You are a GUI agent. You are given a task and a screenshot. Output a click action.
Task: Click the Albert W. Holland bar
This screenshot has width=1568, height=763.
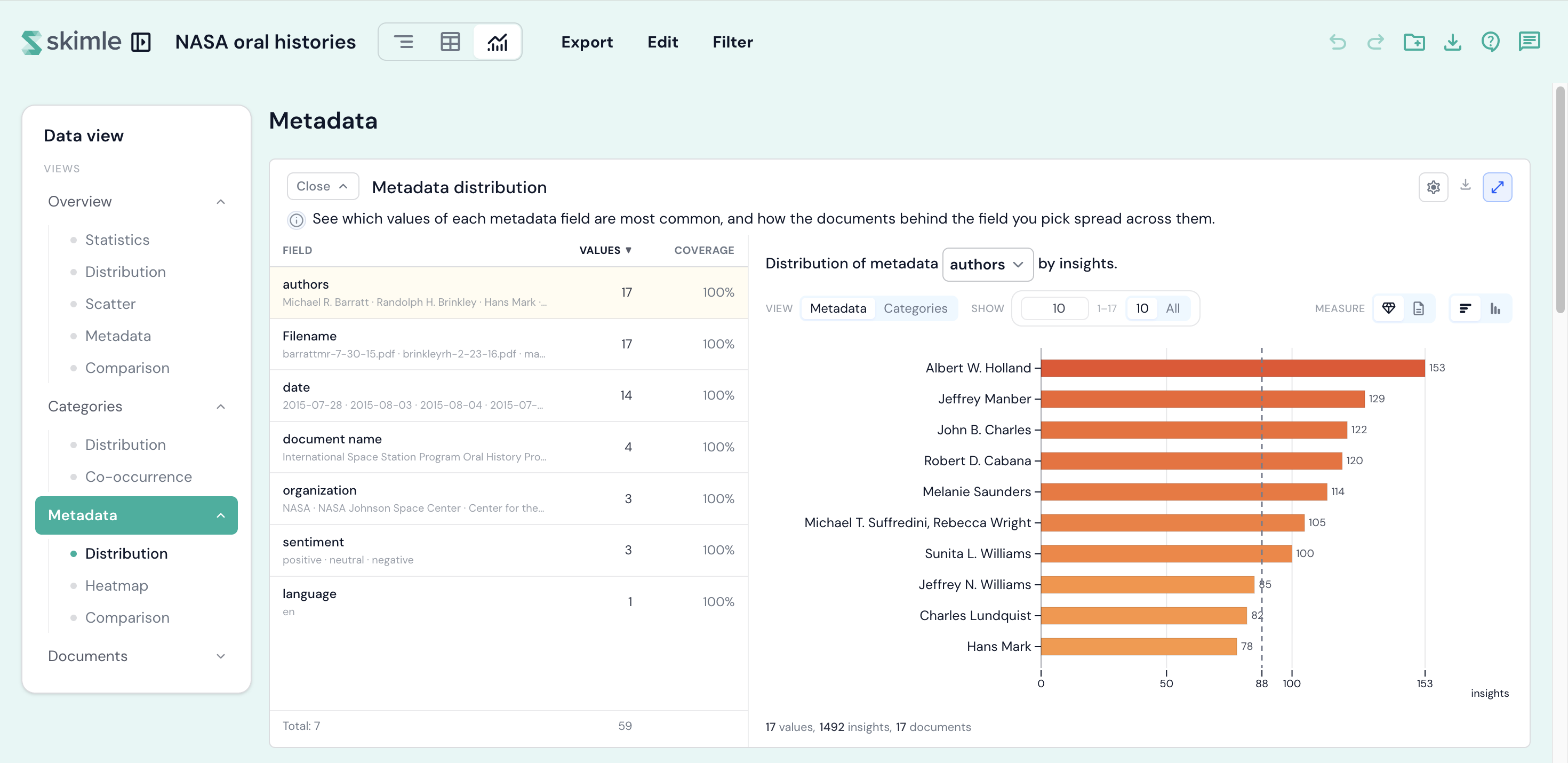[x=1233, y=368]
